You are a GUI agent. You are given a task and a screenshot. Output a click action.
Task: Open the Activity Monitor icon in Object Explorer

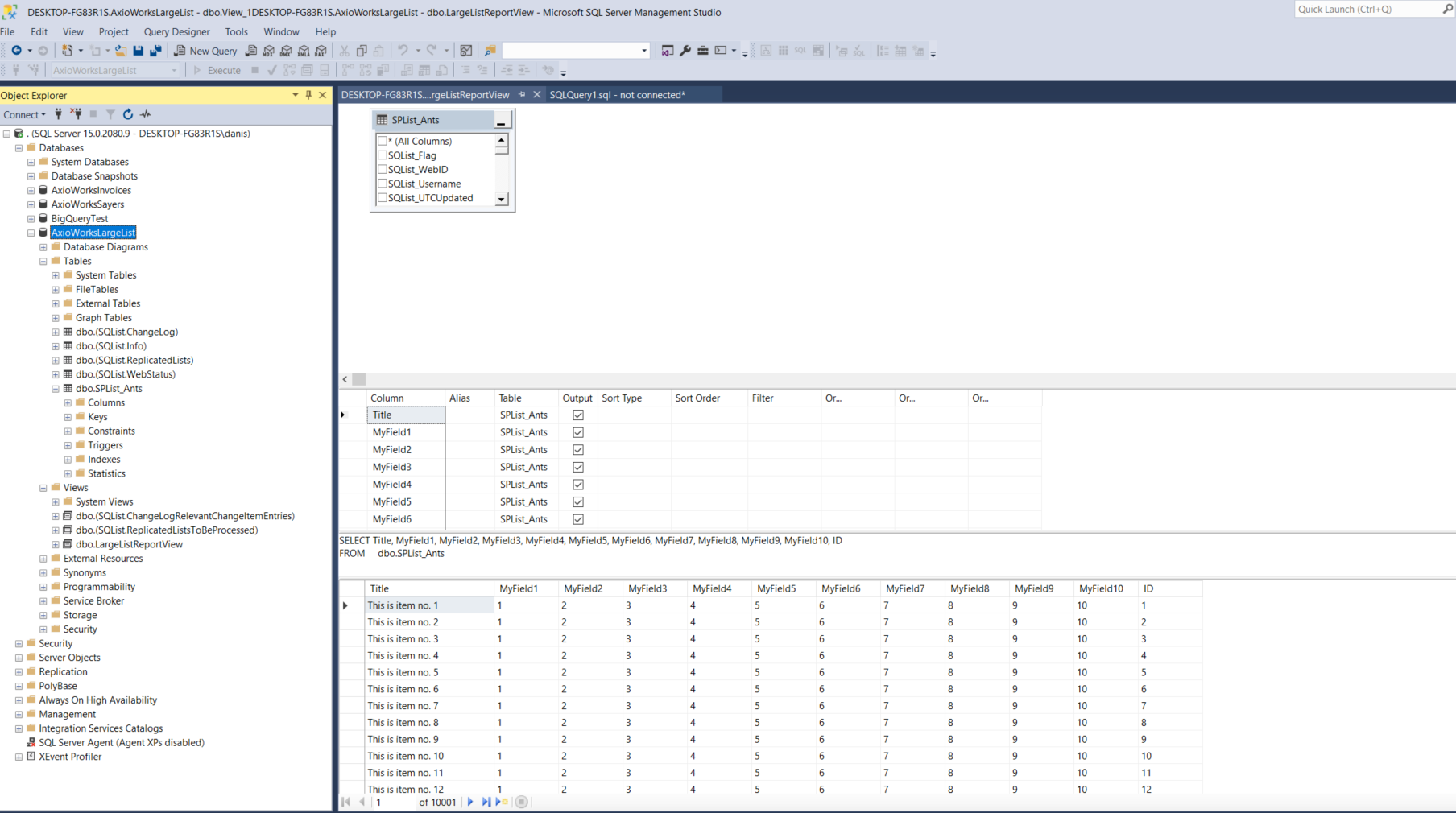coord(146,114)
